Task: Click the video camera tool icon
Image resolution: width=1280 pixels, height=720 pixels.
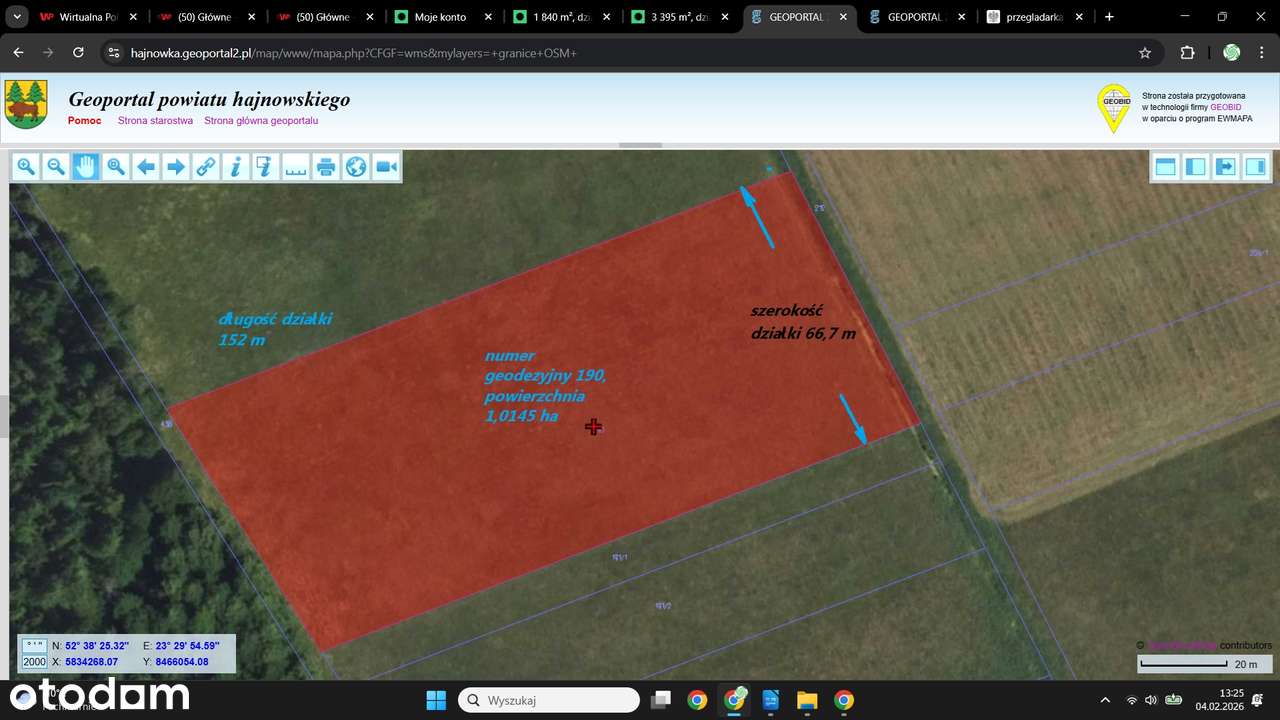Action: click(386, 167)
